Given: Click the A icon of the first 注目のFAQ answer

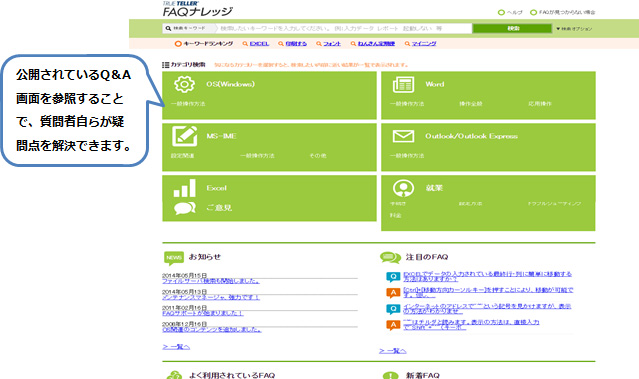Looking at the screenshot, I should click(x=393, y=293).
